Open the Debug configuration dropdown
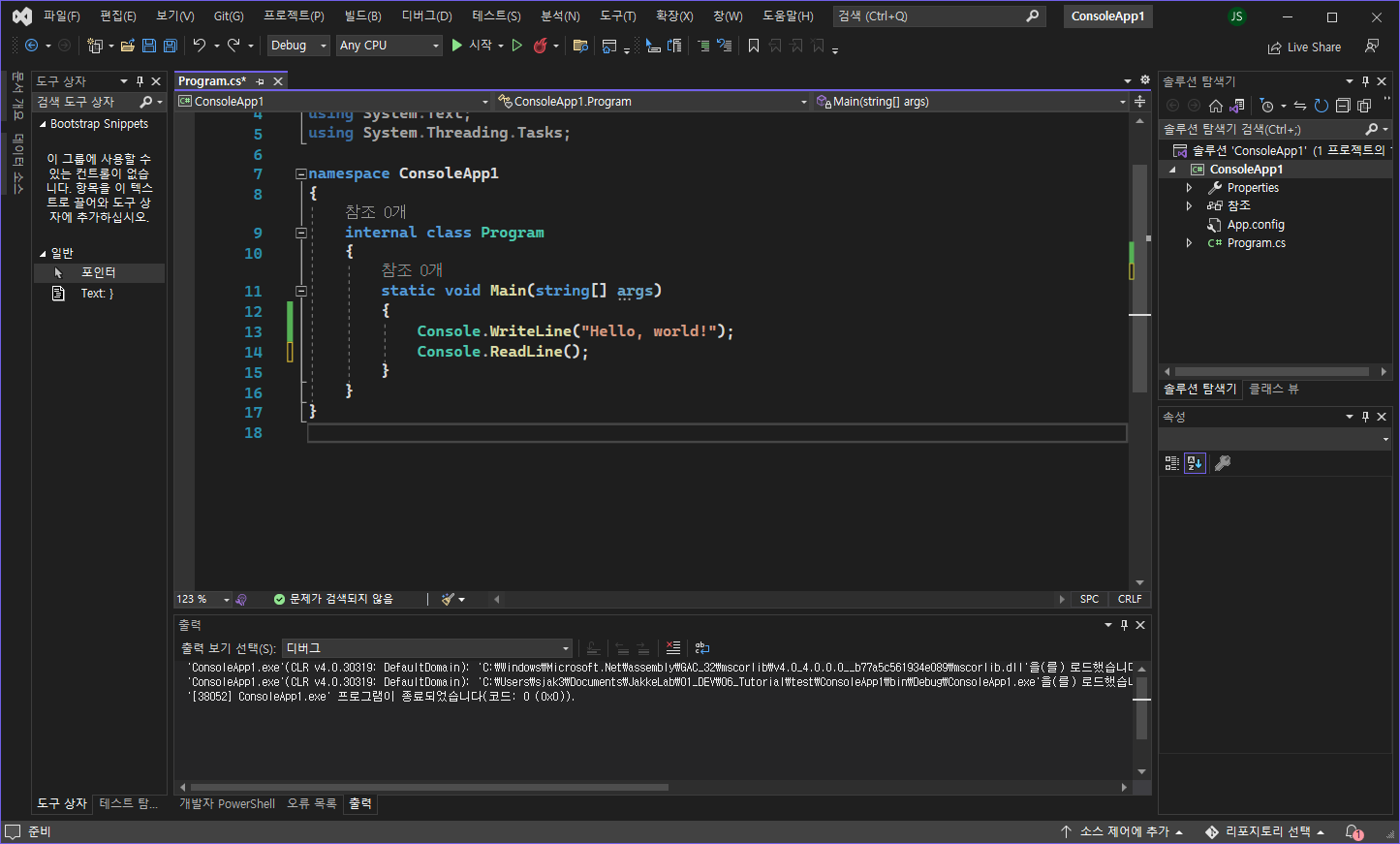The height and width of the screenshot is (844, 1400). [298, 46]
